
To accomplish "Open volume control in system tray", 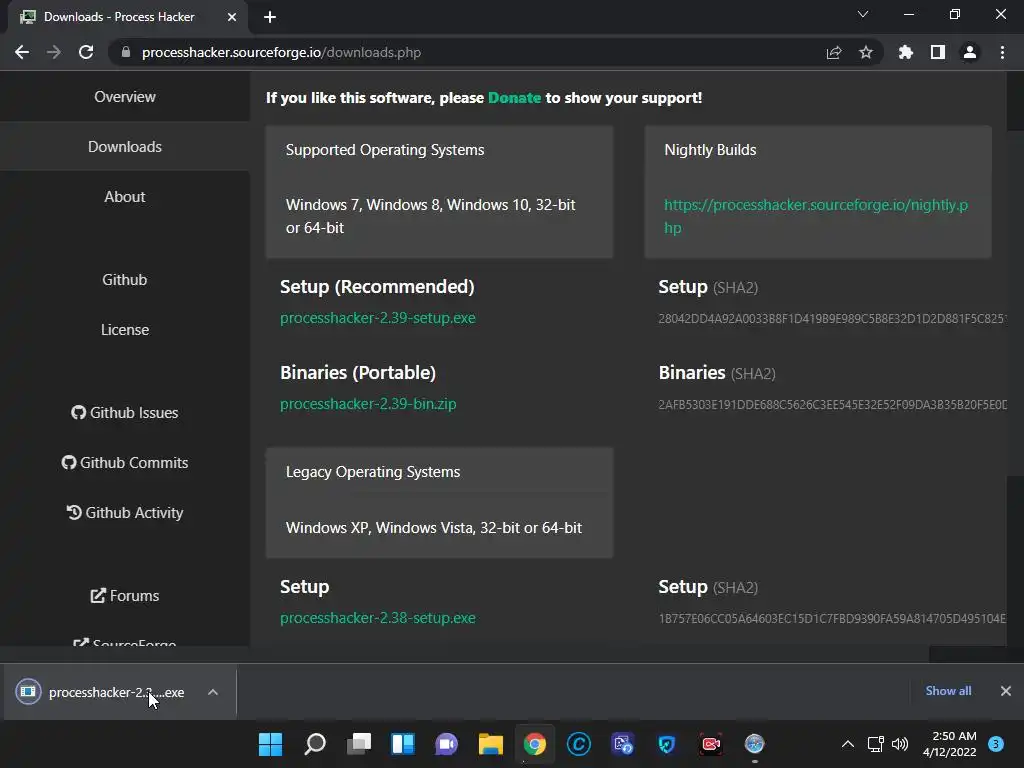I will coord(900,744).
